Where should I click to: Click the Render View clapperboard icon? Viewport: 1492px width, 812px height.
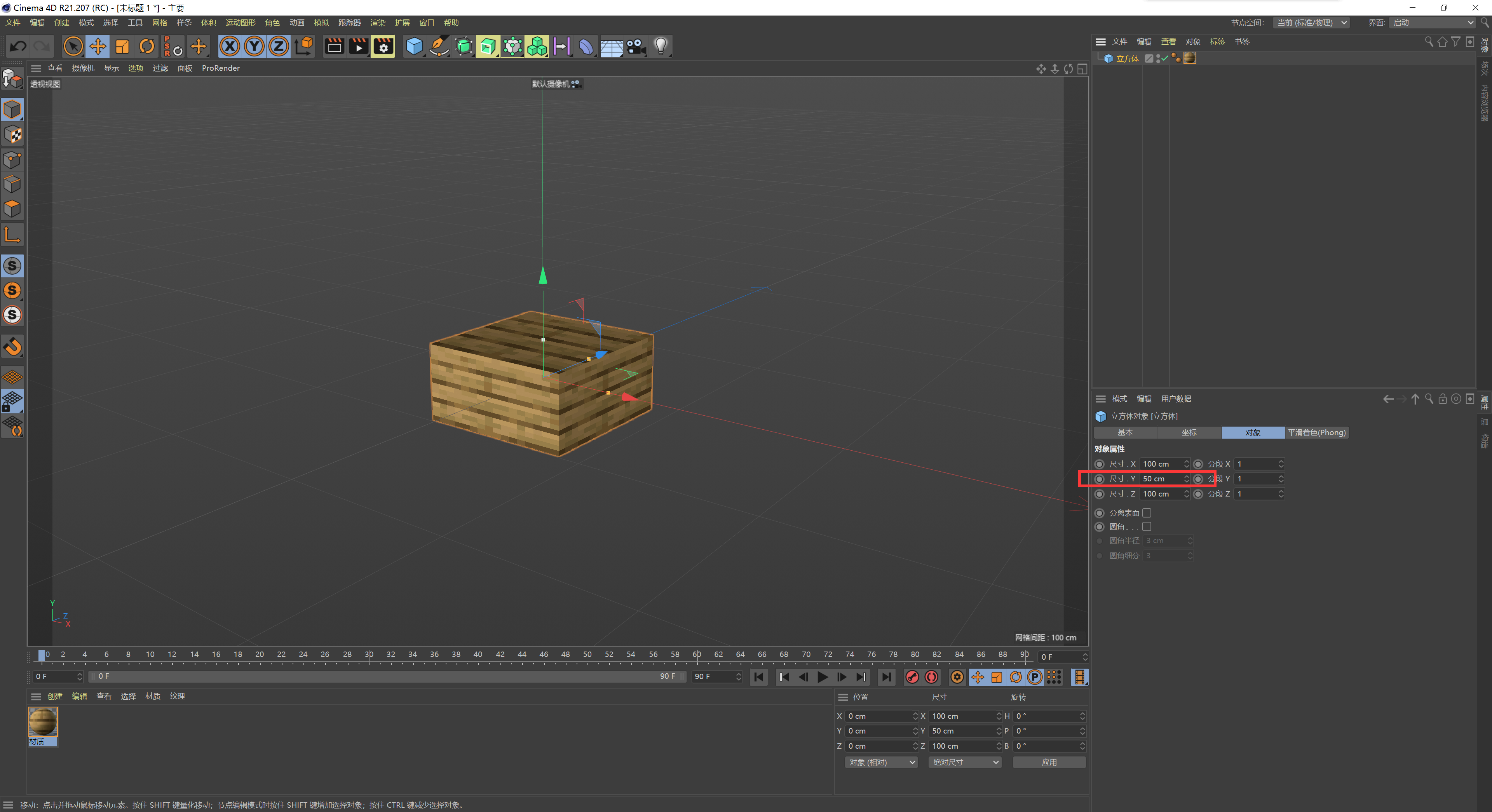pos(334,46)
